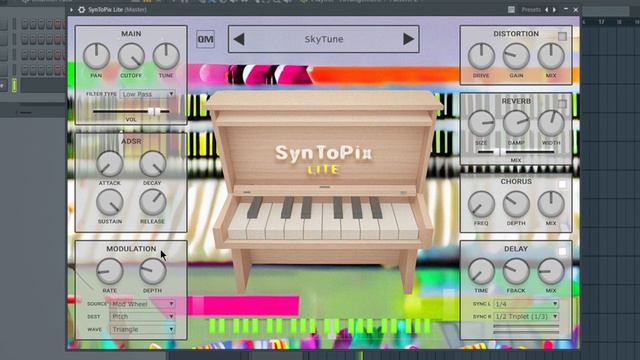
Task: Click the Delay FBACK knob
Action: point(516,271)
